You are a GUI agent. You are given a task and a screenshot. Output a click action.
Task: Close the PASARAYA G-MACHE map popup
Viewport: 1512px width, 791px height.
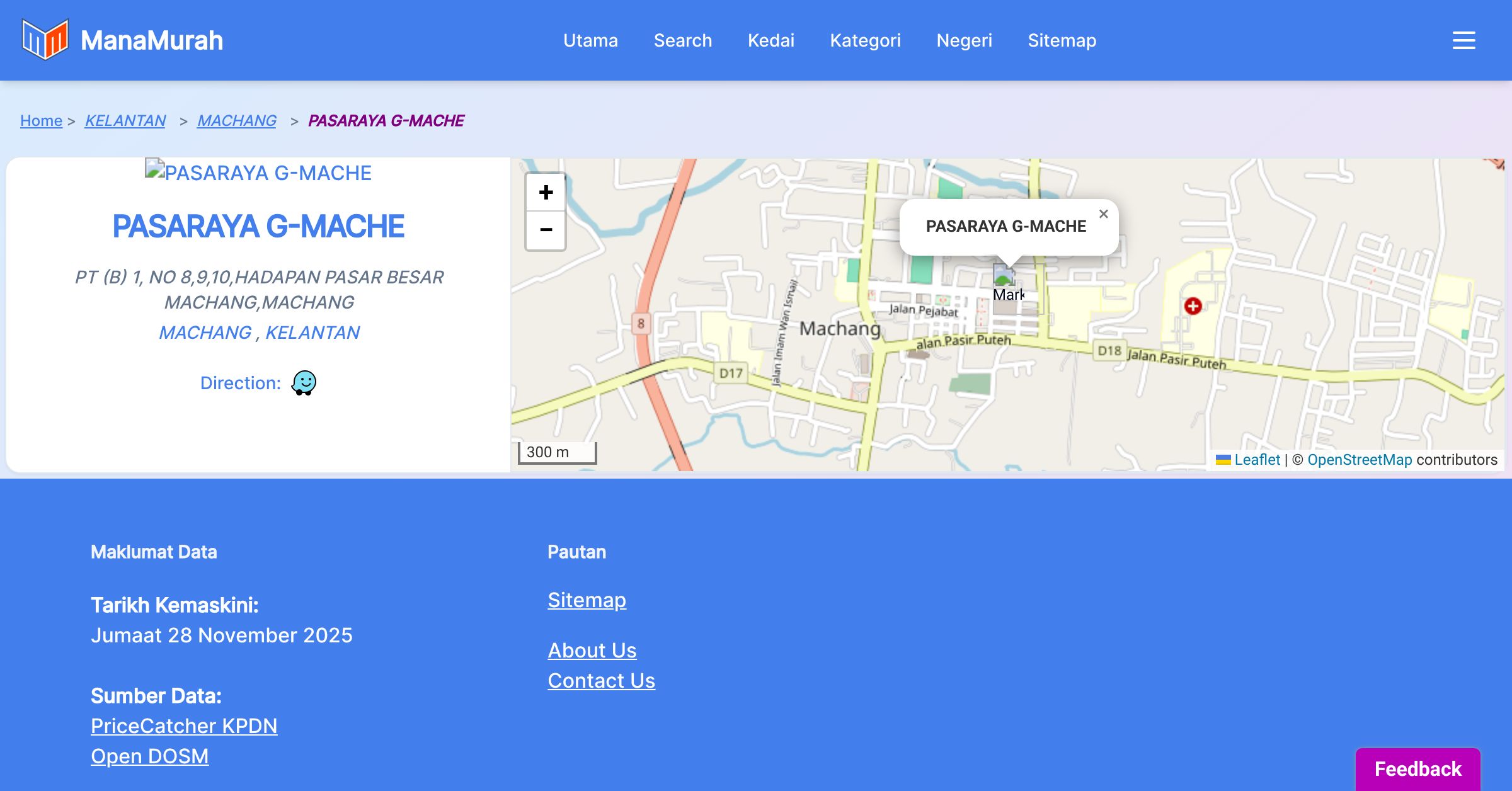[1103, 214]
